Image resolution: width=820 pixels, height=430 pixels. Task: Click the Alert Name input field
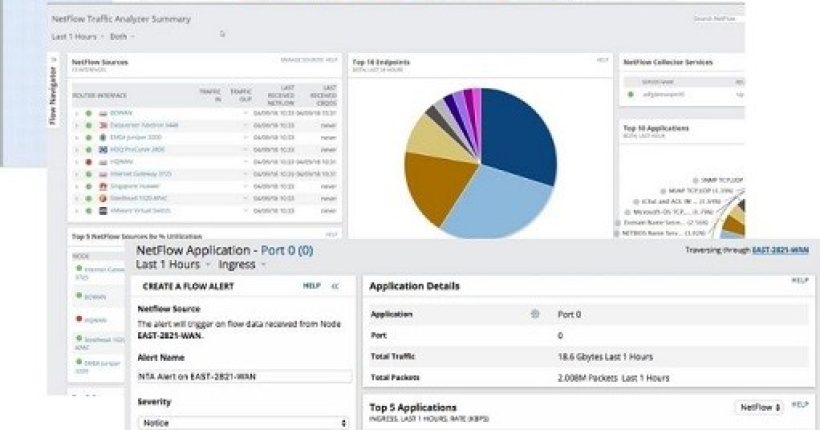point(245,376)
